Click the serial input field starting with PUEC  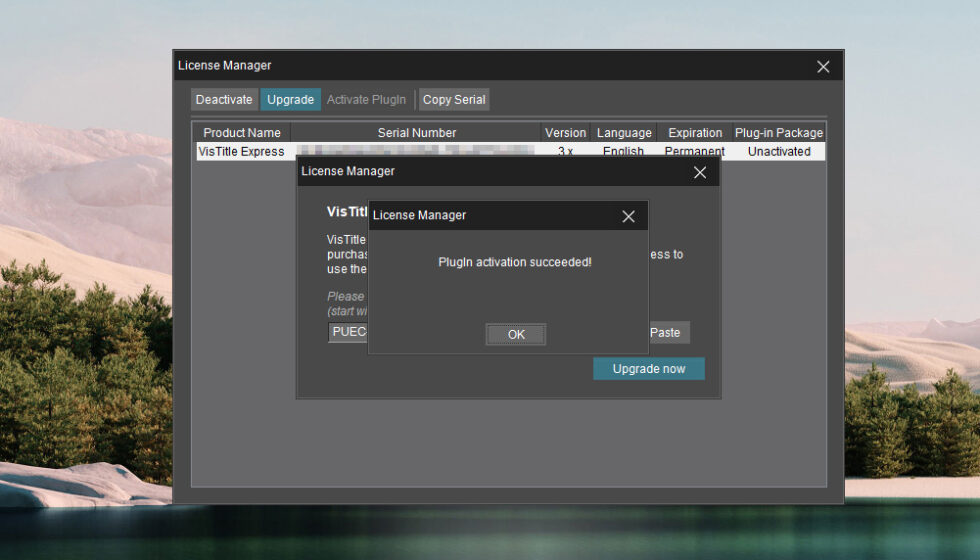click(348, 332)
